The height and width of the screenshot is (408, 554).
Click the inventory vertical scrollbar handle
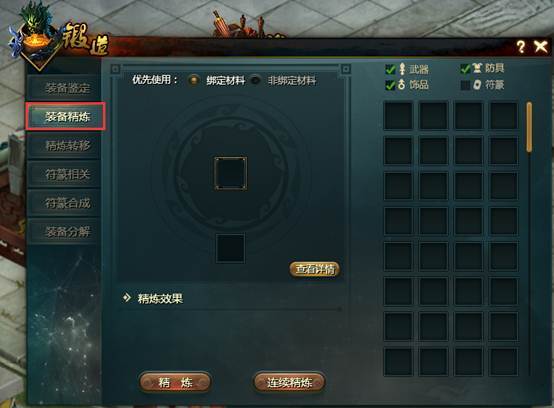[x=529, y=127]
